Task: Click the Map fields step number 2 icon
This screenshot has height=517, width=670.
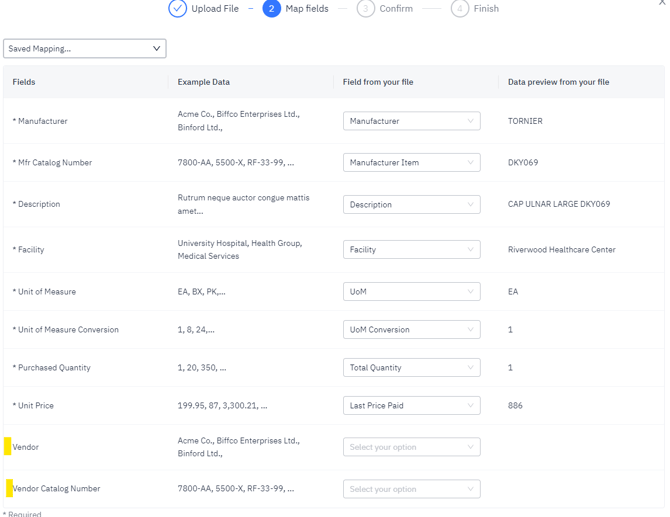Action: pyautogui.click(x=271, y=8)
